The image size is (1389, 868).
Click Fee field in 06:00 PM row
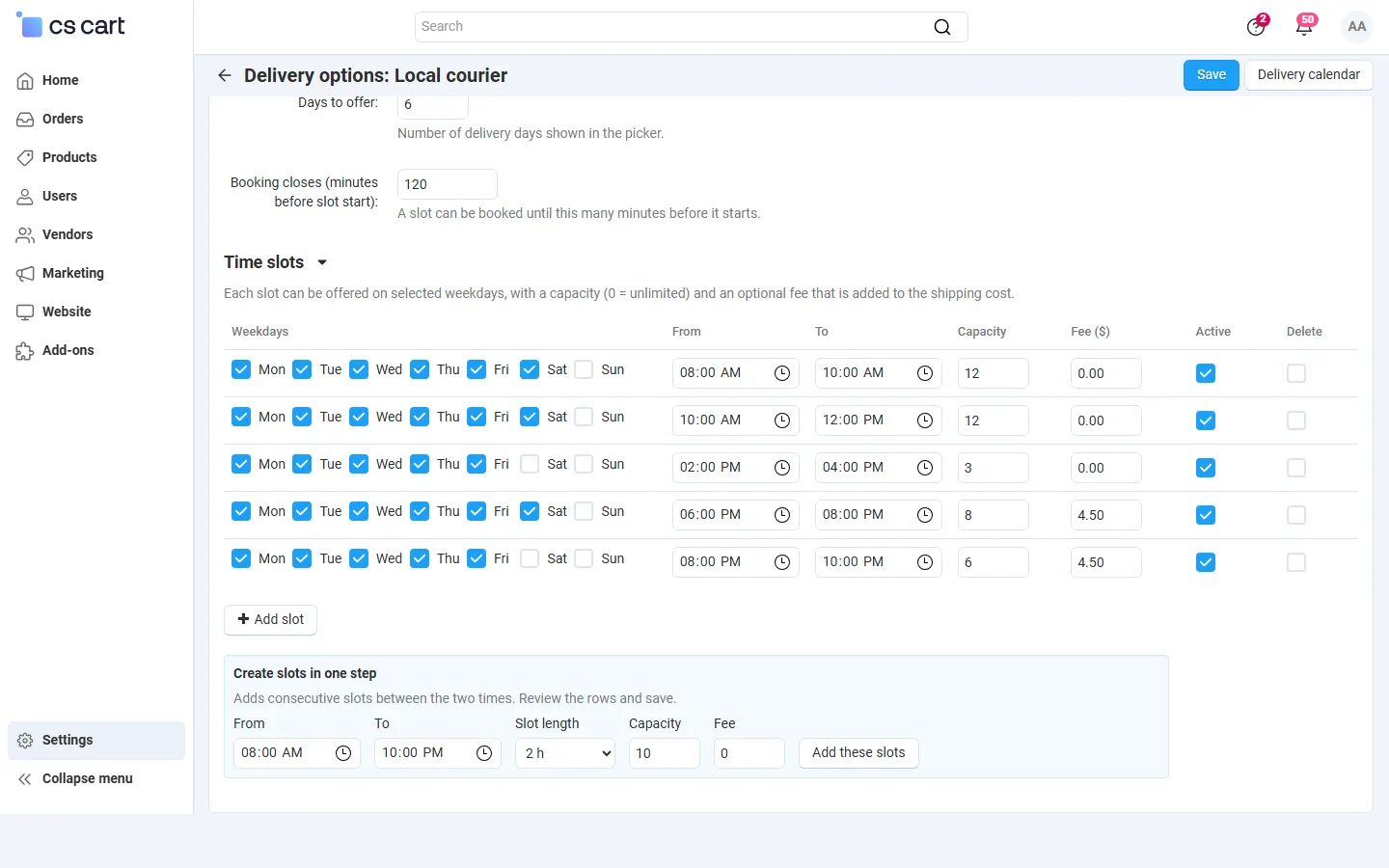click(1106, 515)
